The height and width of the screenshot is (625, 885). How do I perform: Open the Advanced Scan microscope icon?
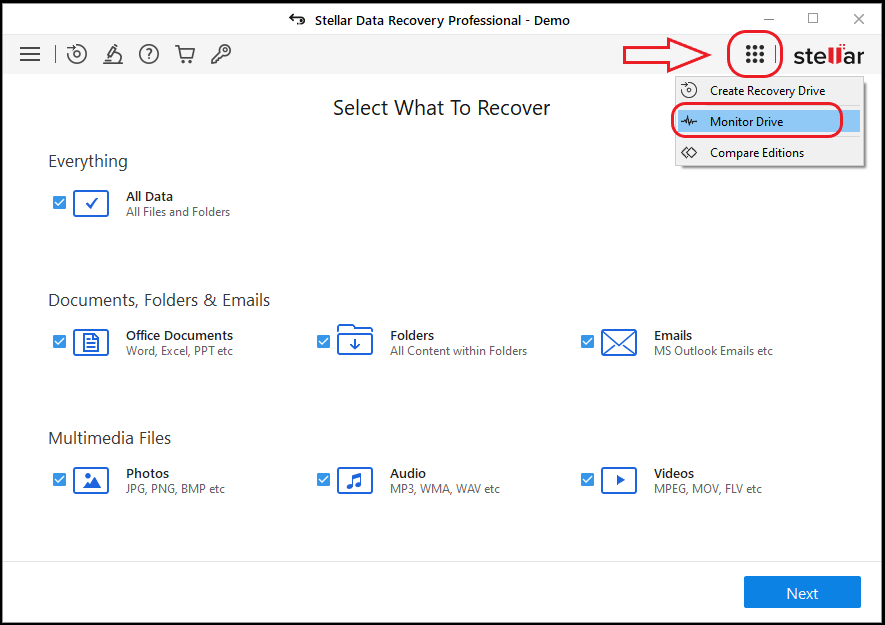tap(113, 54)
